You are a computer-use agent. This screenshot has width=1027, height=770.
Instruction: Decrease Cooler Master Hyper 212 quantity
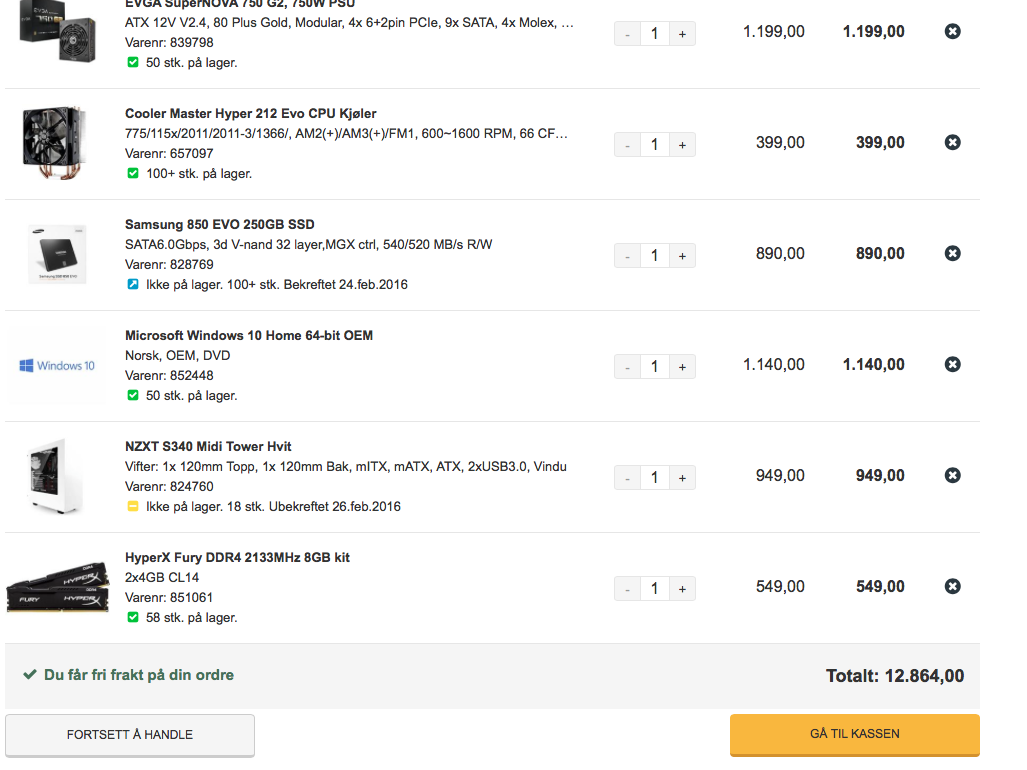point(627,145)
